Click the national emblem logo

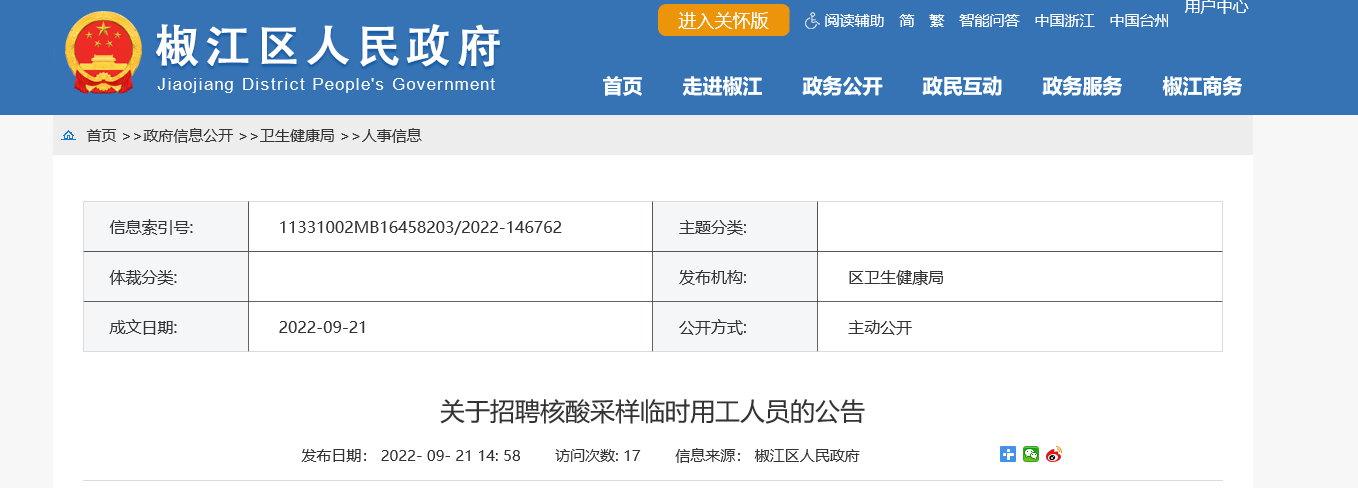point(104,54)
